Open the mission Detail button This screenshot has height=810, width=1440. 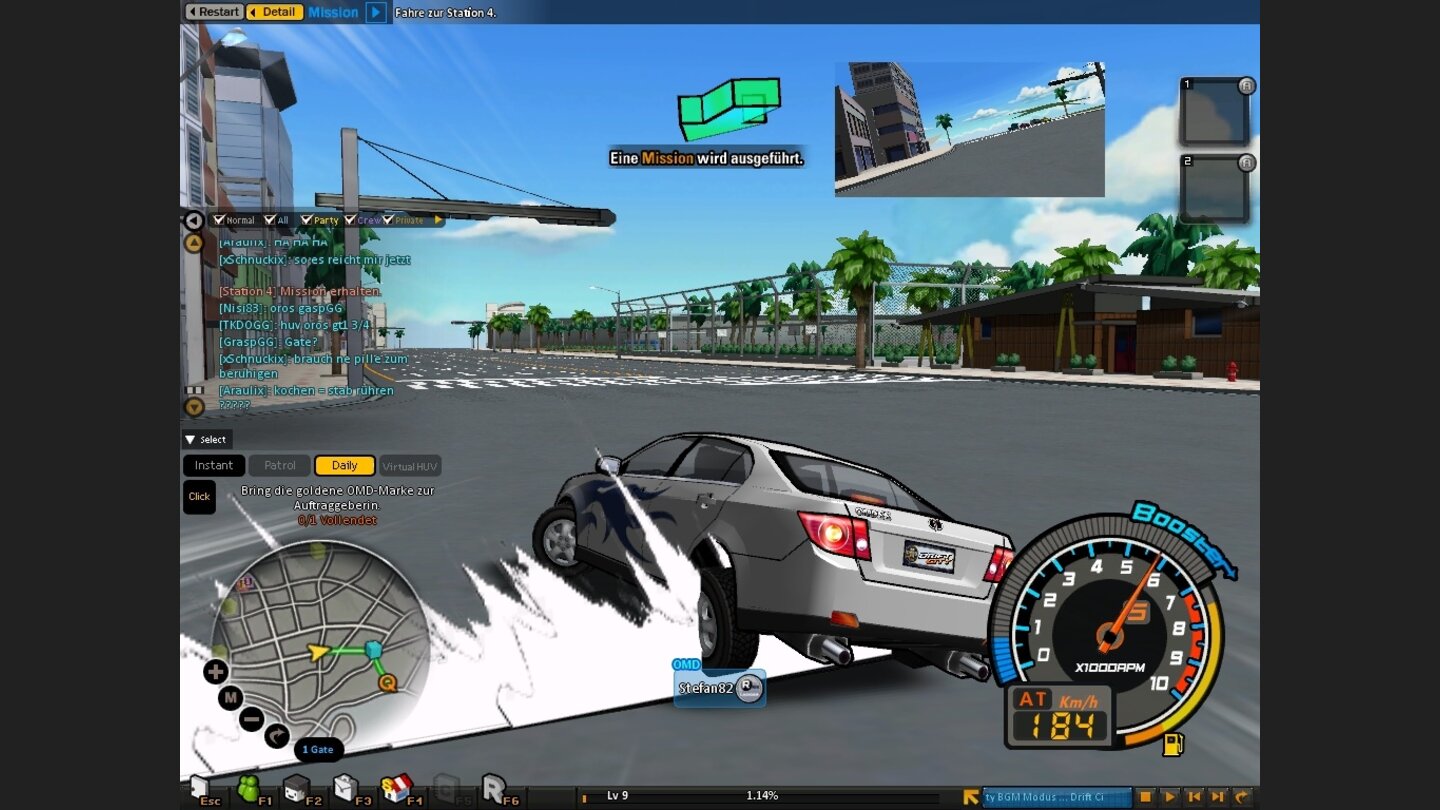pos(274,12)
